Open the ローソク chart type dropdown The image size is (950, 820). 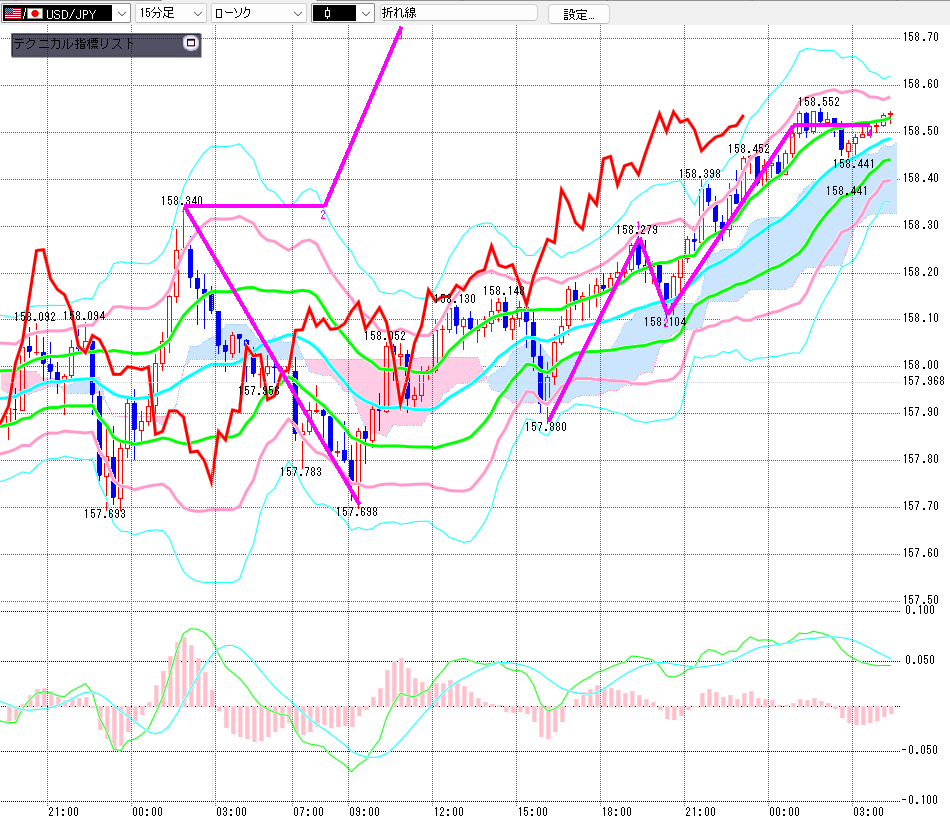(259, 13)
